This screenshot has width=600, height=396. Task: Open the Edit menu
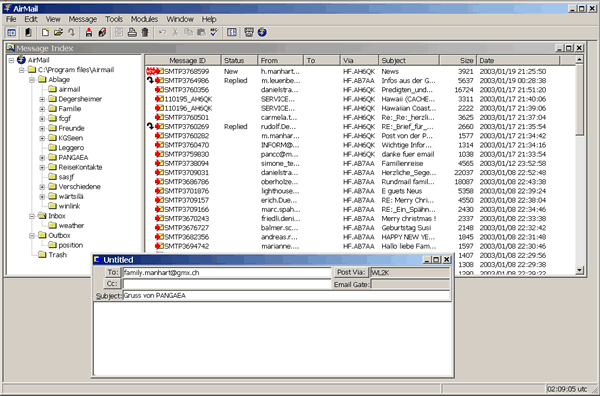pyautogui.click(x=31, y=19)
